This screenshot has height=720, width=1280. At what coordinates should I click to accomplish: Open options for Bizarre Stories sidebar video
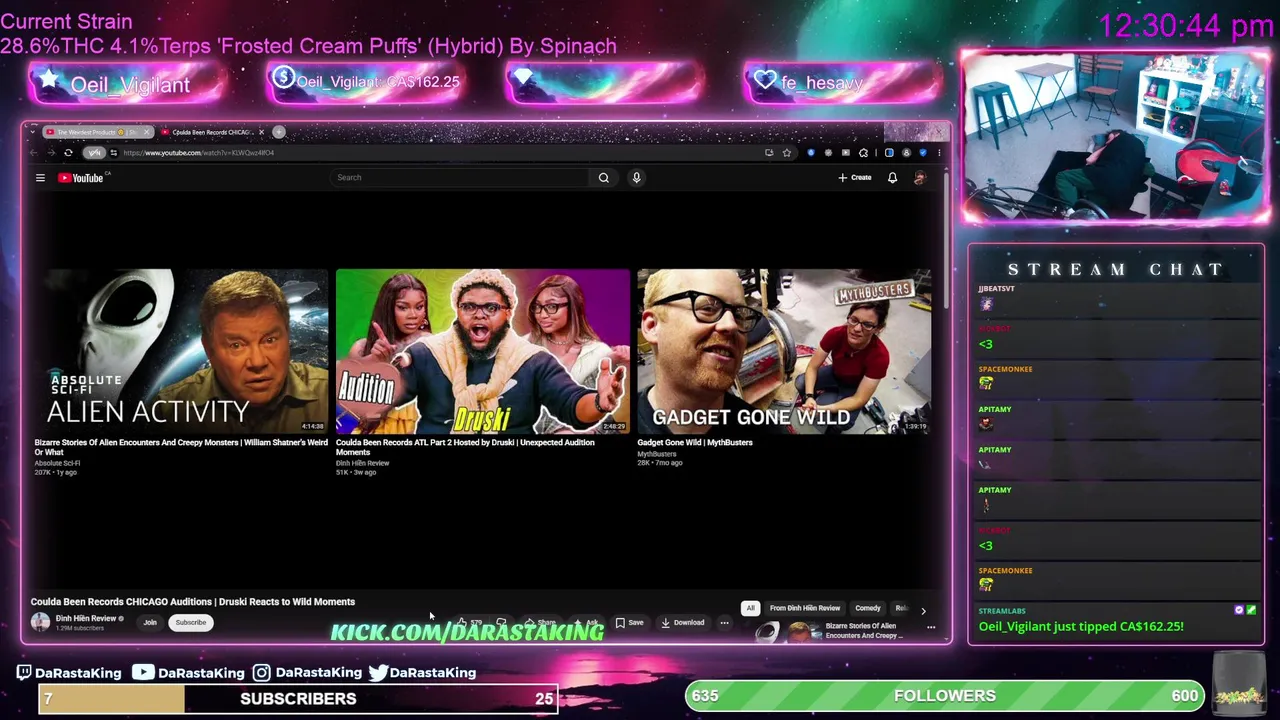[931, 628]
